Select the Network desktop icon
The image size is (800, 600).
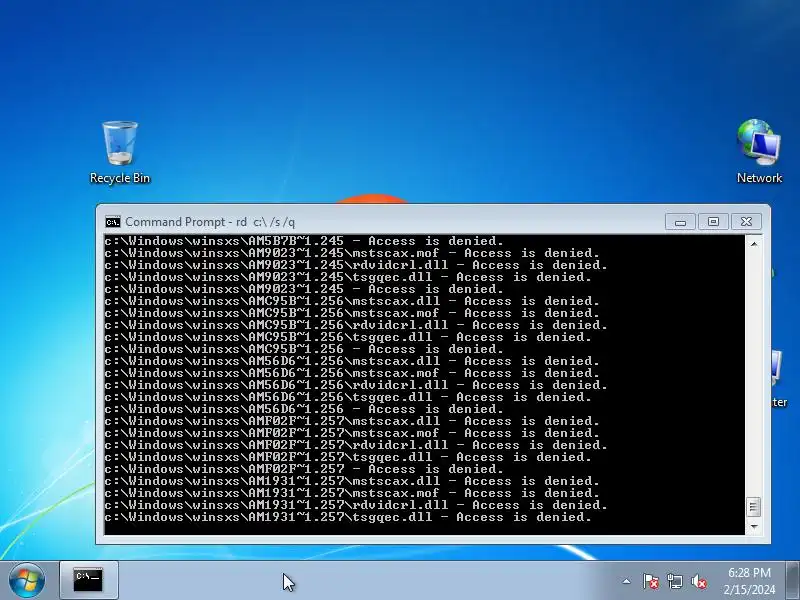click(x=759, y=152)
